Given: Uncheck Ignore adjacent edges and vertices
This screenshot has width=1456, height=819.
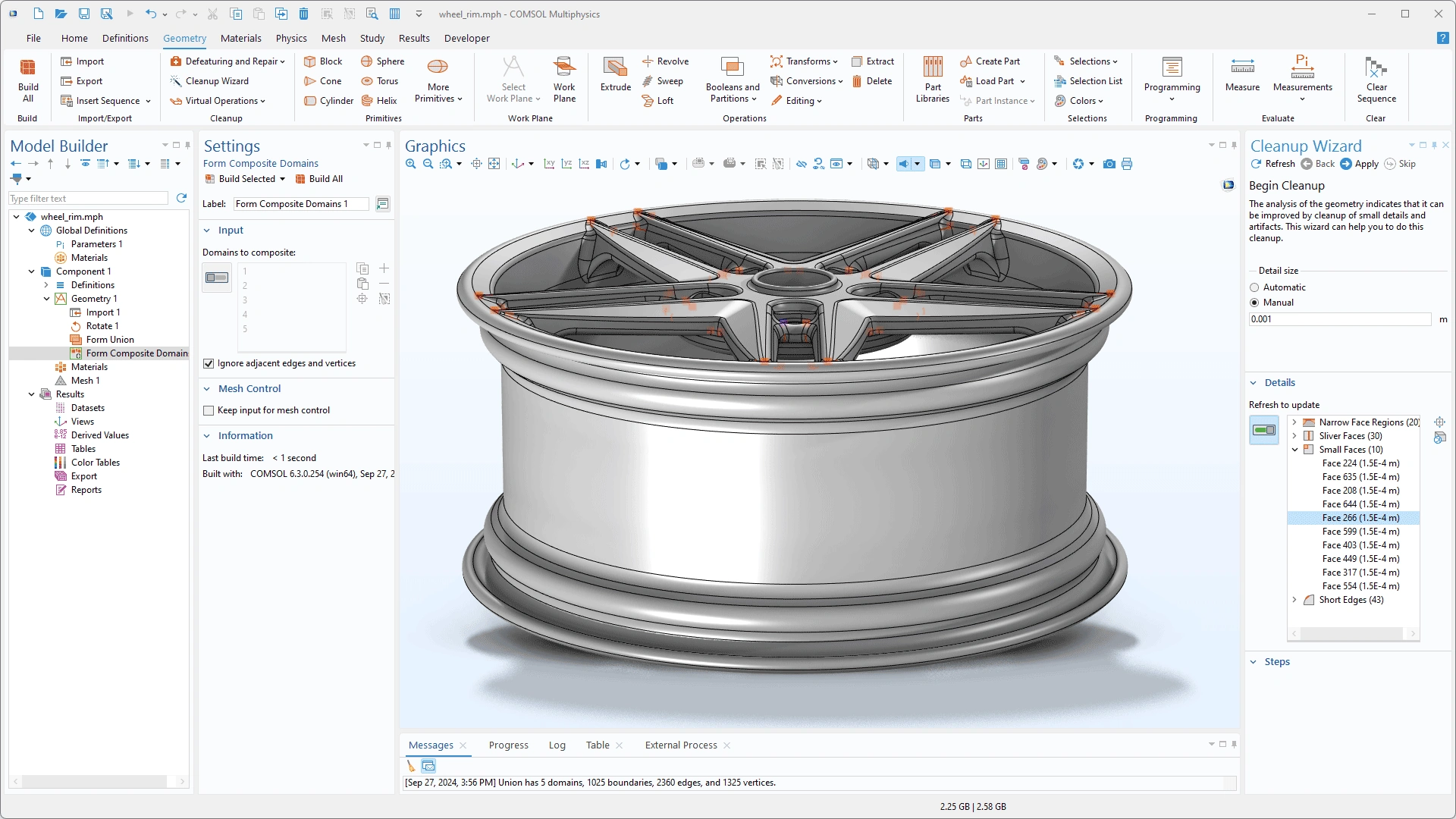Looking at the screenshot, I should pos(209,364).
